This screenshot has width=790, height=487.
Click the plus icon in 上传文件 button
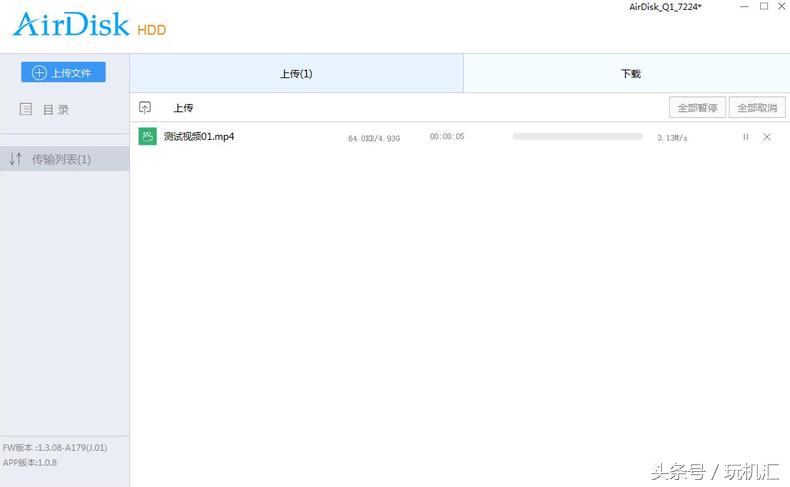39,73
